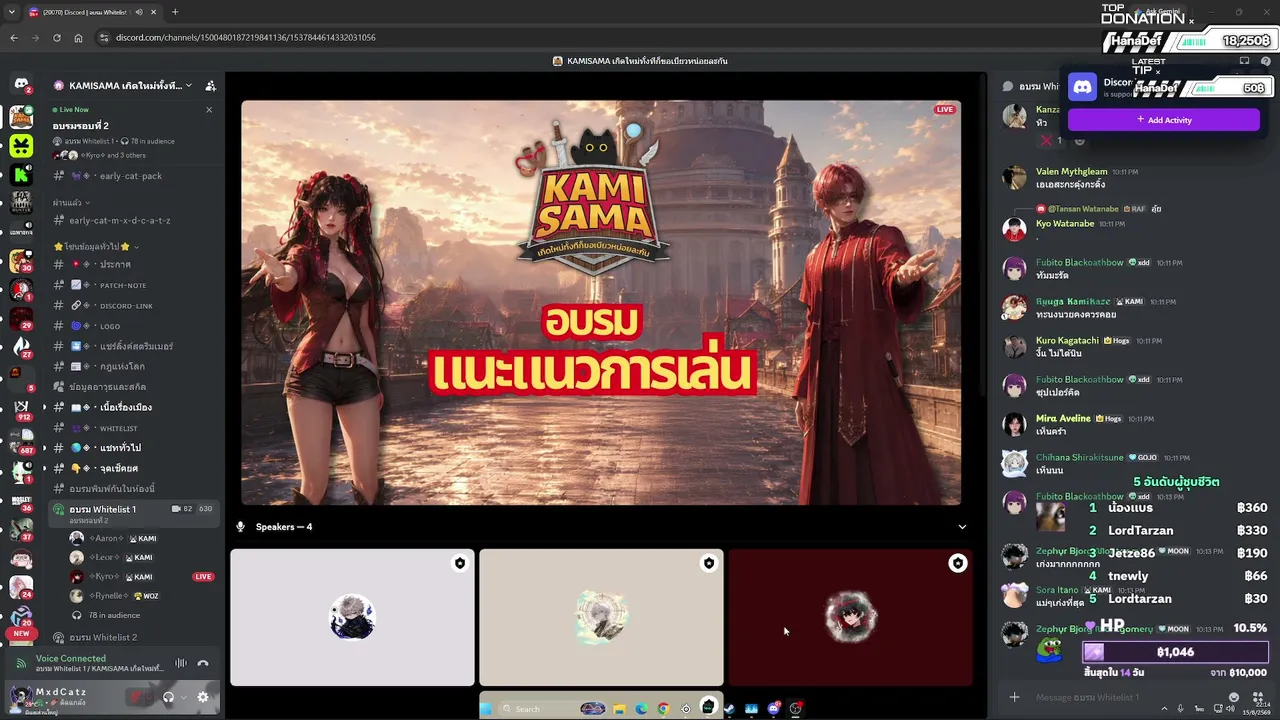Open the server icon with 912 badge
Viewport: 1280px width, 720px height.
21,410
